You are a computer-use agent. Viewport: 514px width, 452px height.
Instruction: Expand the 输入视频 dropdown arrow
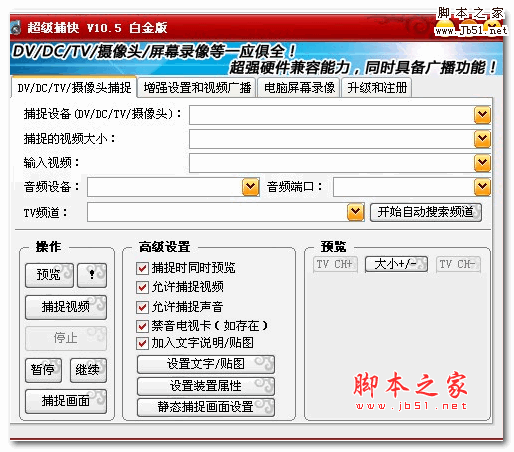[x=482, y=163]
